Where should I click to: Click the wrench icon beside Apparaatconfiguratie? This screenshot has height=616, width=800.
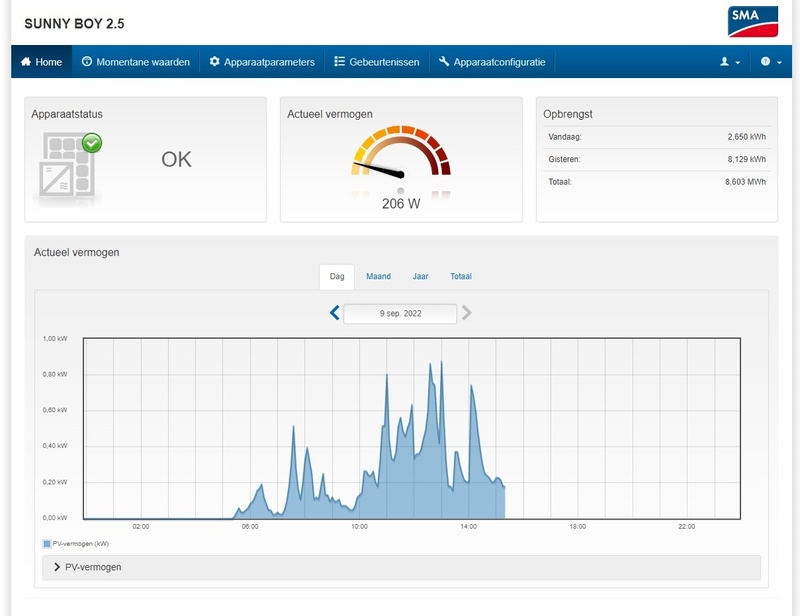pos(444,61)
